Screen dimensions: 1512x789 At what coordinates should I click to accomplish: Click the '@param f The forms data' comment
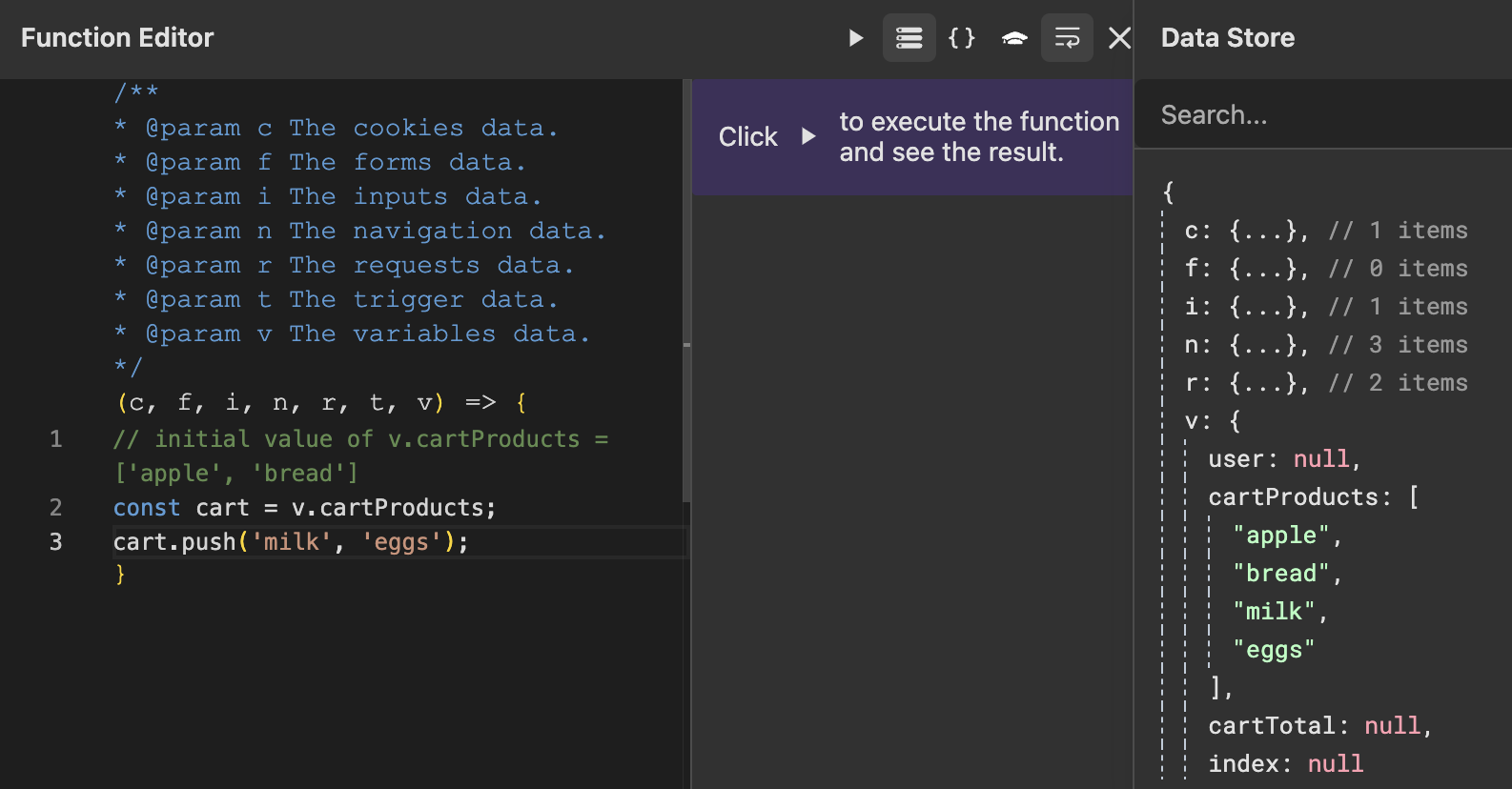pyautogui.click(x=320, y=162)
